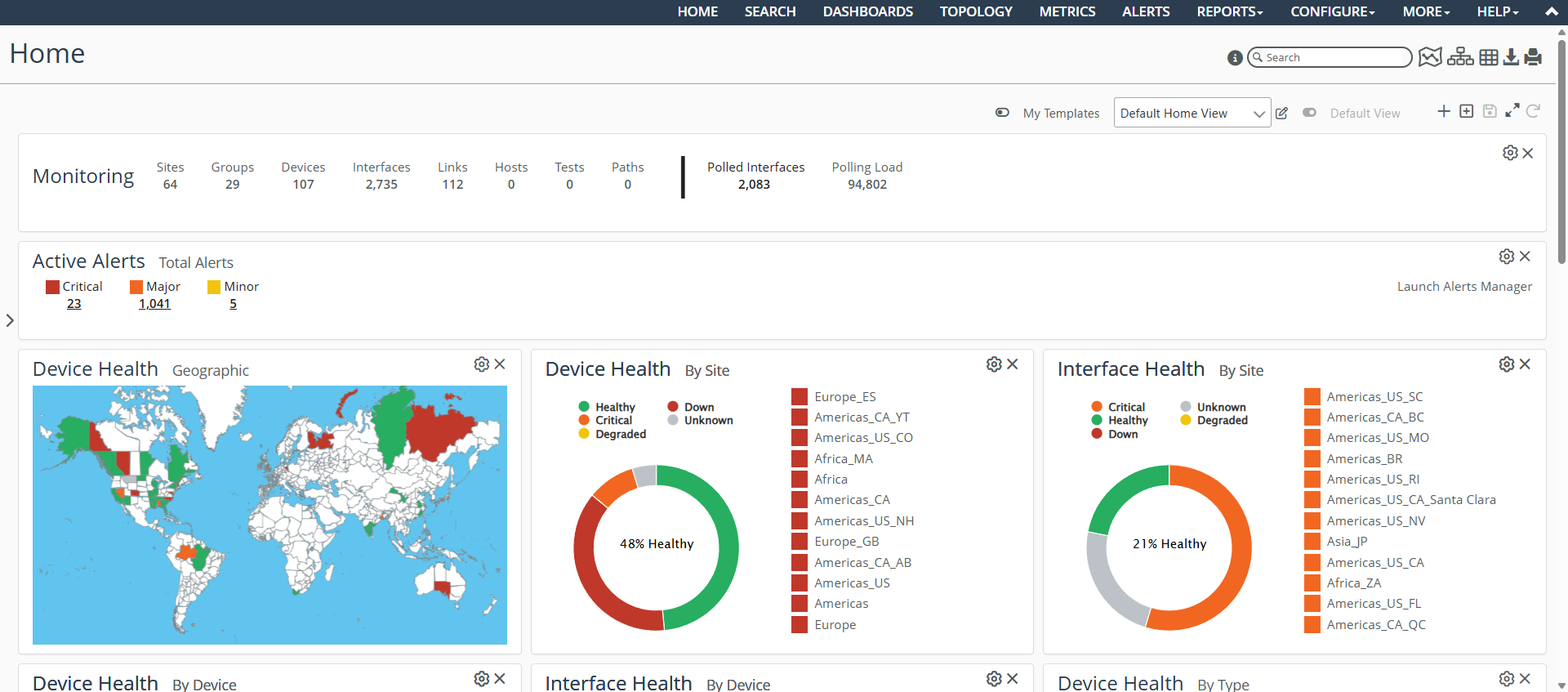Click the edit template pencil icon
The width and height of the screenshot is (1568, 692).
1282,114
